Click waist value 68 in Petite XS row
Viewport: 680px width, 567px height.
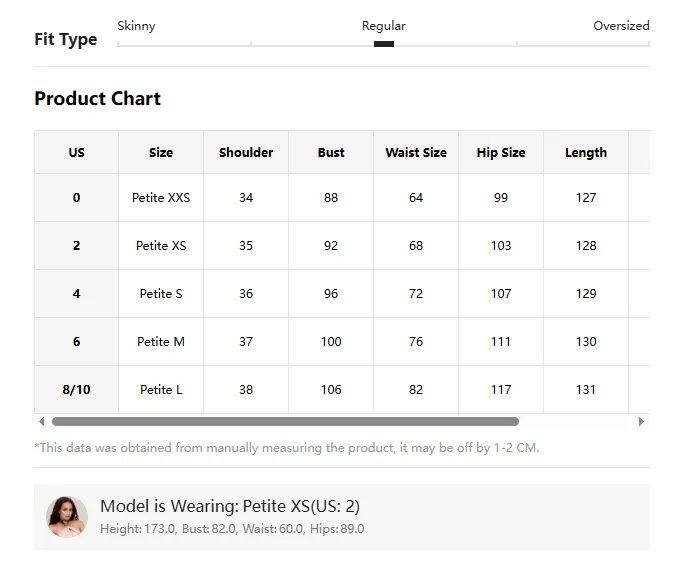[416, 246]
